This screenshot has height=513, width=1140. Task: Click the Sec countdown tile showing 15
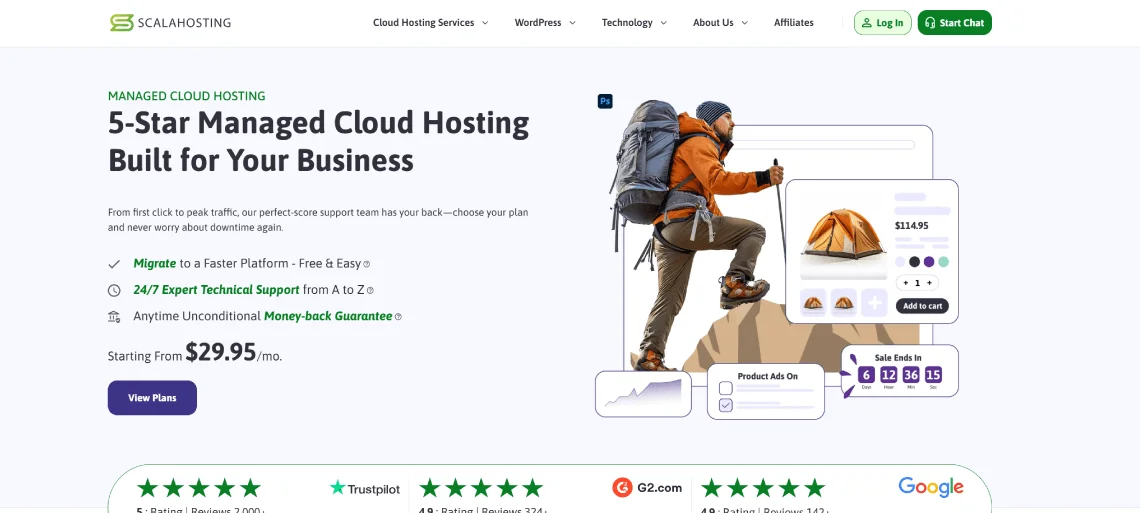pos(934,375)
